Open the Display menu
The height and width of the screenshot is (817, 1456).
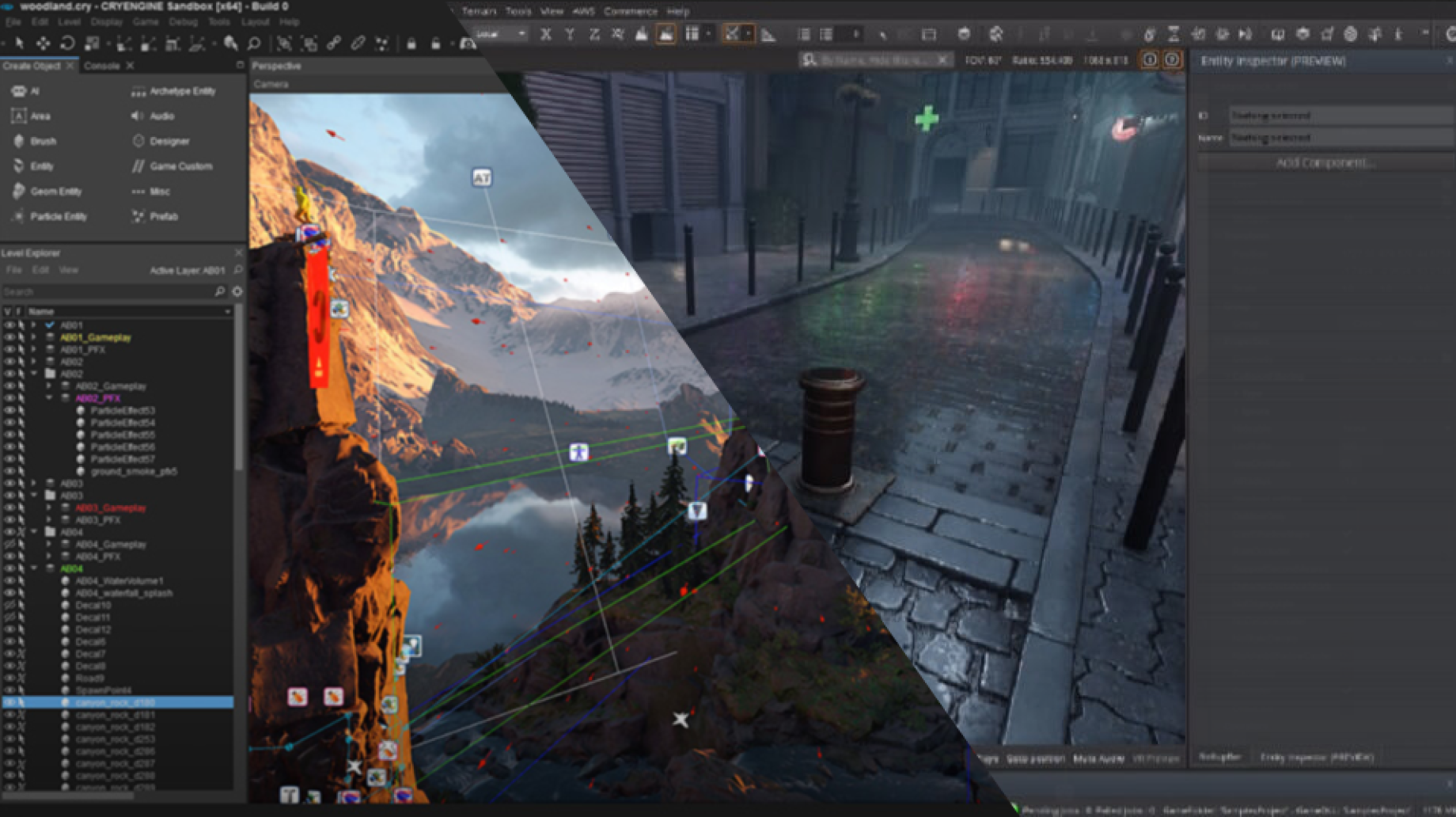point(106,22)
